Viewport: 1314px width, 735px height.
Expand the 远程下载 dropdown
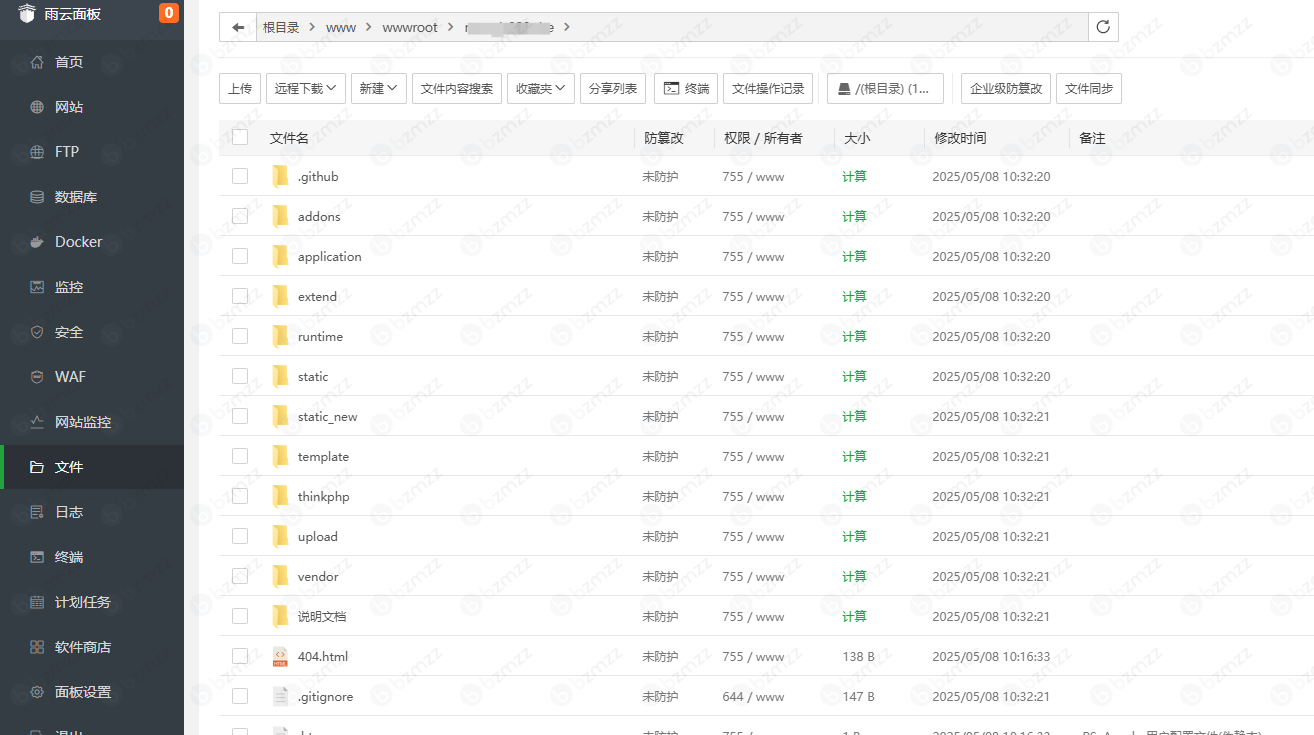pyautogui.click(x=306, y=88)
